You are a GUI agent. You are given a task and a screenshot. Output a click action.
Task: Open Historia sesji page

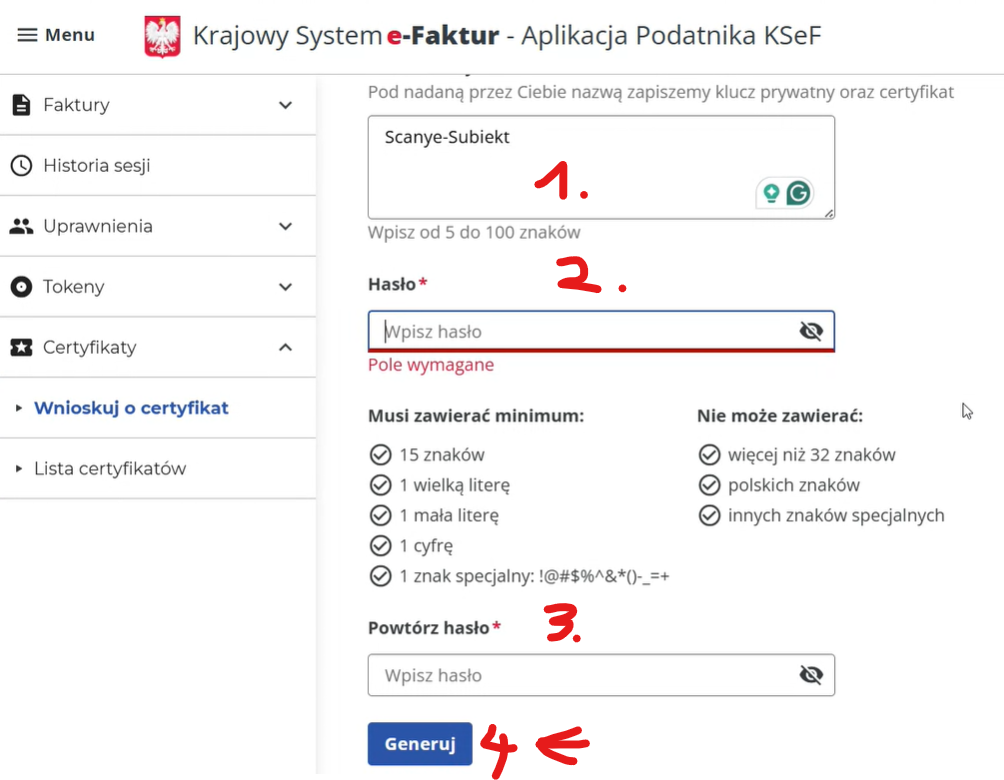click(97, 166)
